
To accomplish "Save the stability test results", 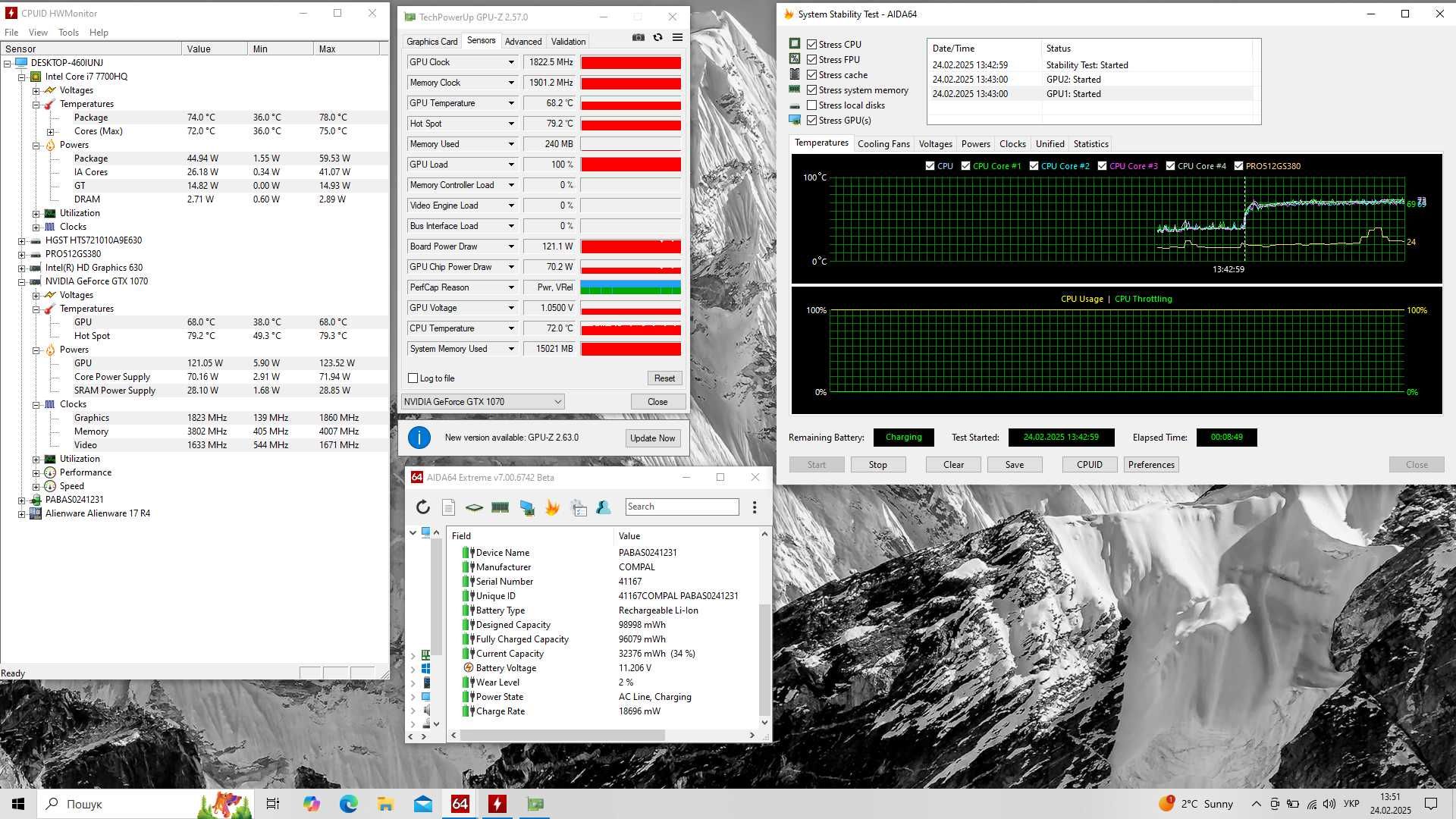I will [1015, 465].
